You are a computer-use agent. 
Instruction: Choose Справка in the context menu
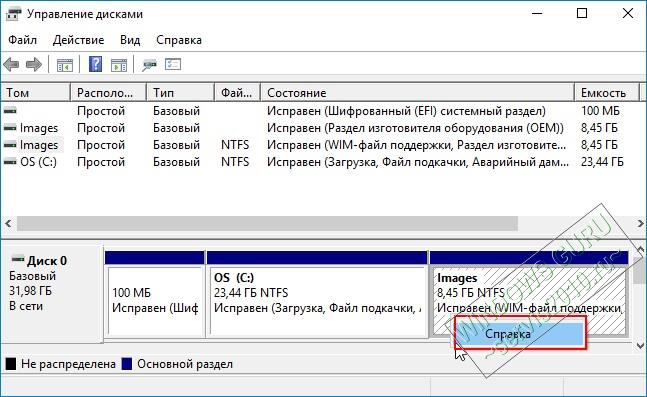[520, 333]
